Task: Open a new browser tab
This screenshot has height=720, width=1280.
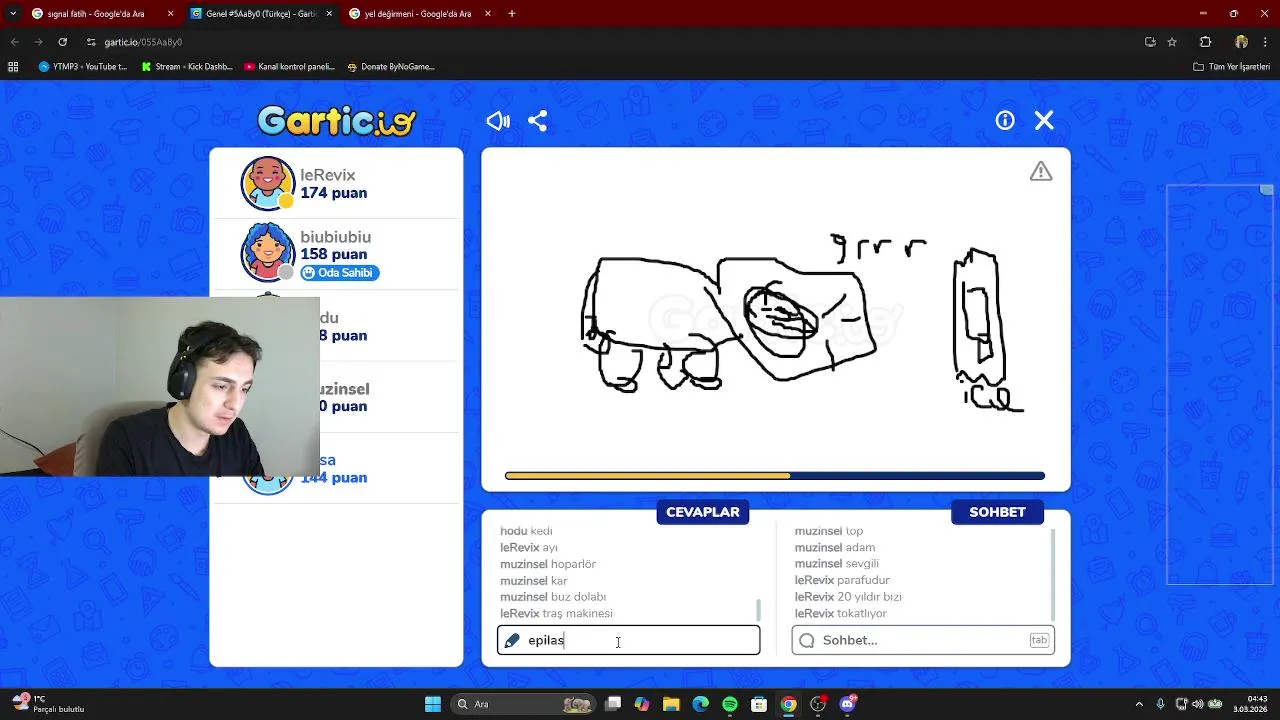Action: point(512,14)
